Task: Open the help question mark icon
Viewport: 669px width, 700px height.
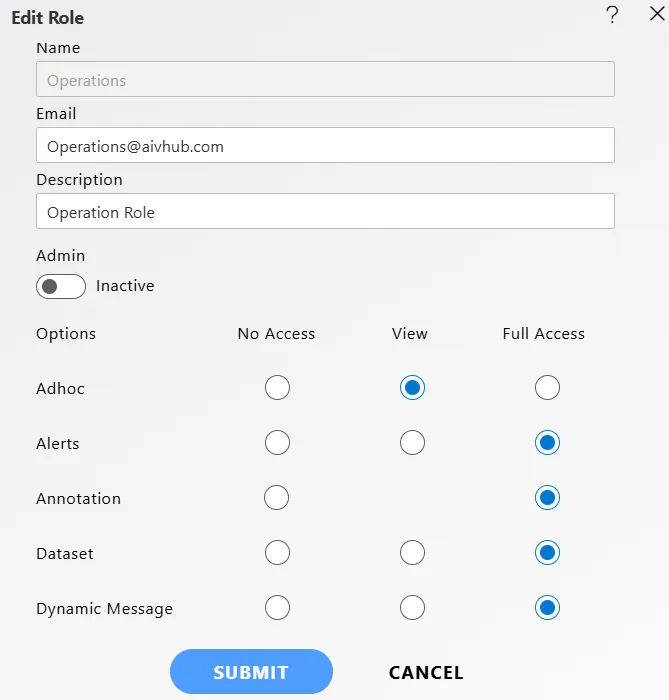Action: (612, 15)
